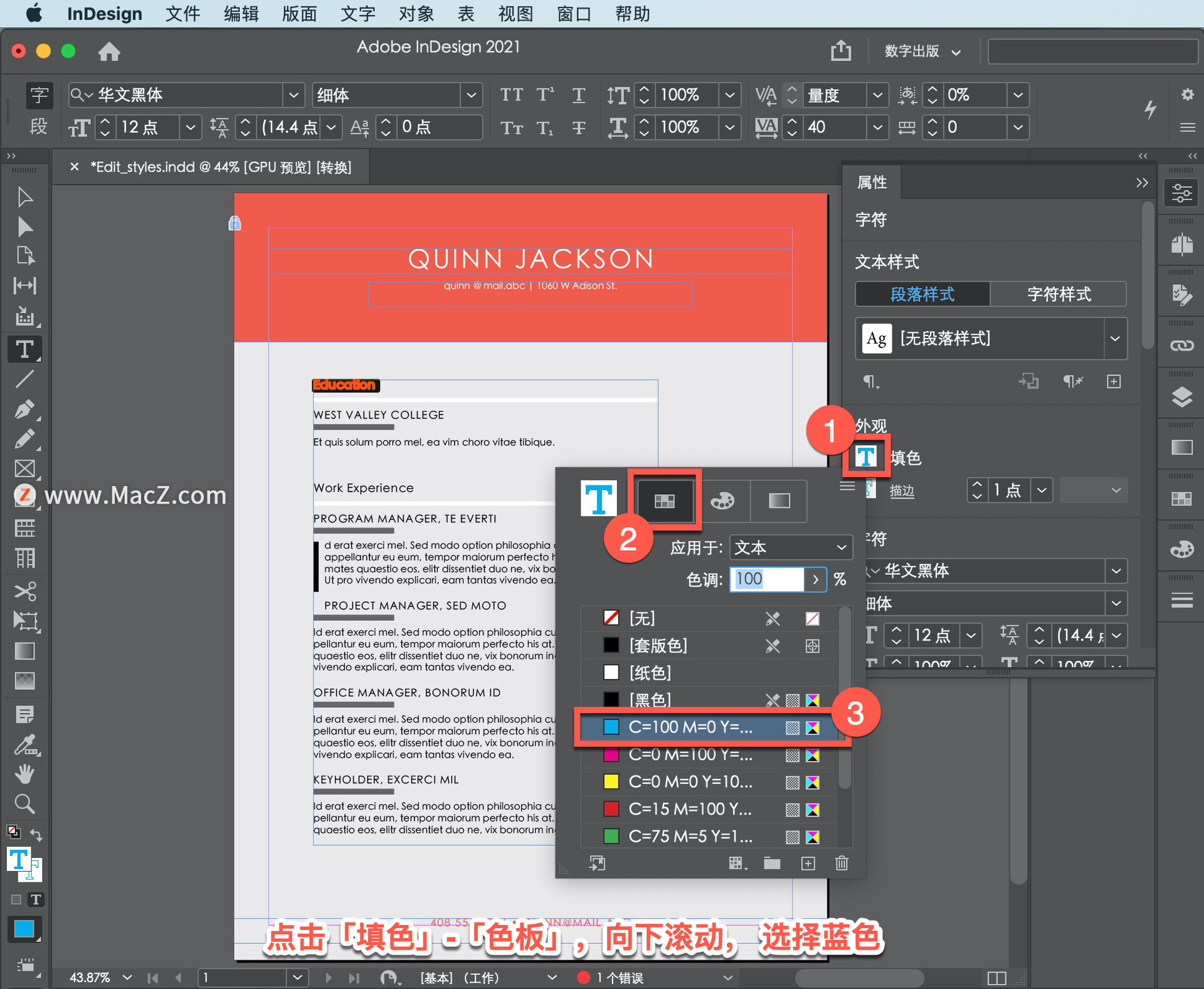Click the swatches grid icon in popup
The width and height of the screenshot is (1204, 989).
pos(664,500)
